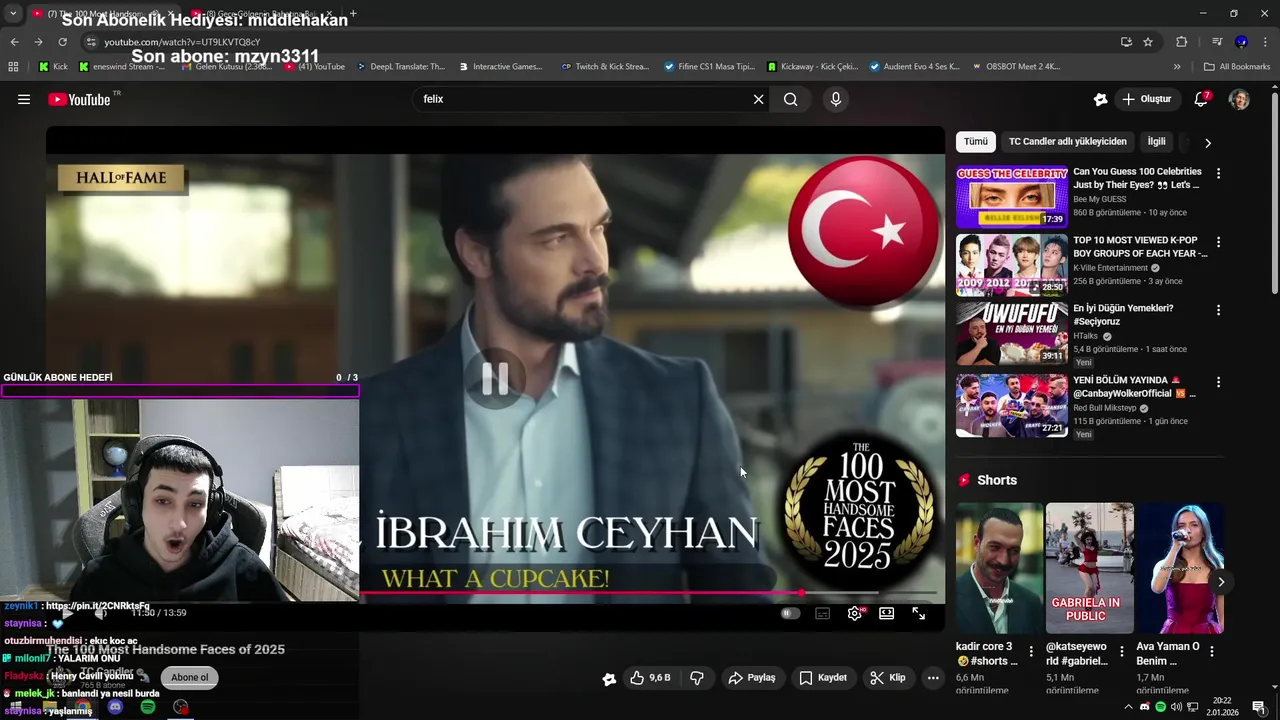The image size is (1280, 720).
Task: Run search with magnifier button
Action: click(x=791, y=99)
